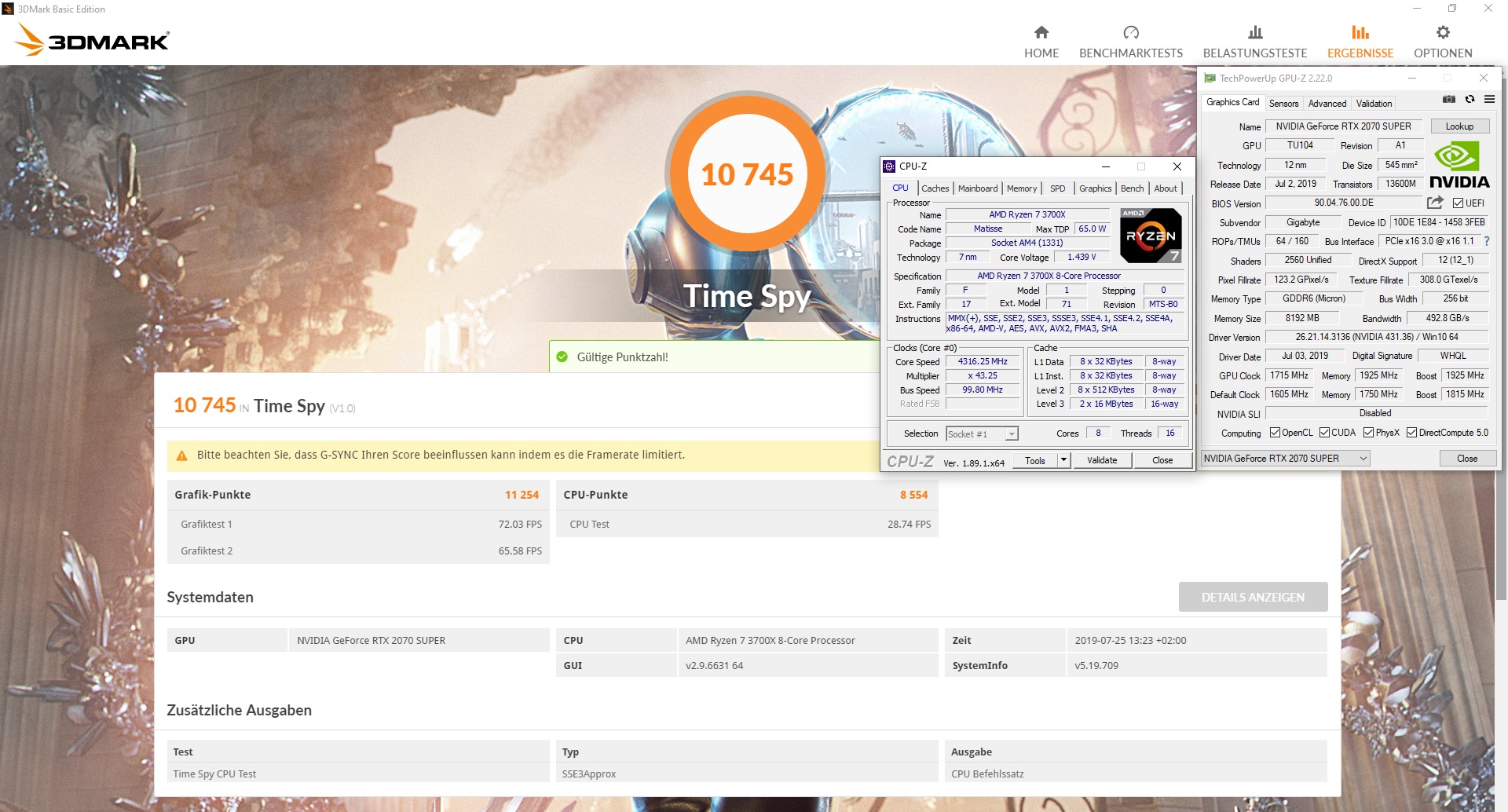The image size is (1508, 812).
Task: Expand the Tools dropdown arrow in CPU-Z
Action: pos(1063,460)
